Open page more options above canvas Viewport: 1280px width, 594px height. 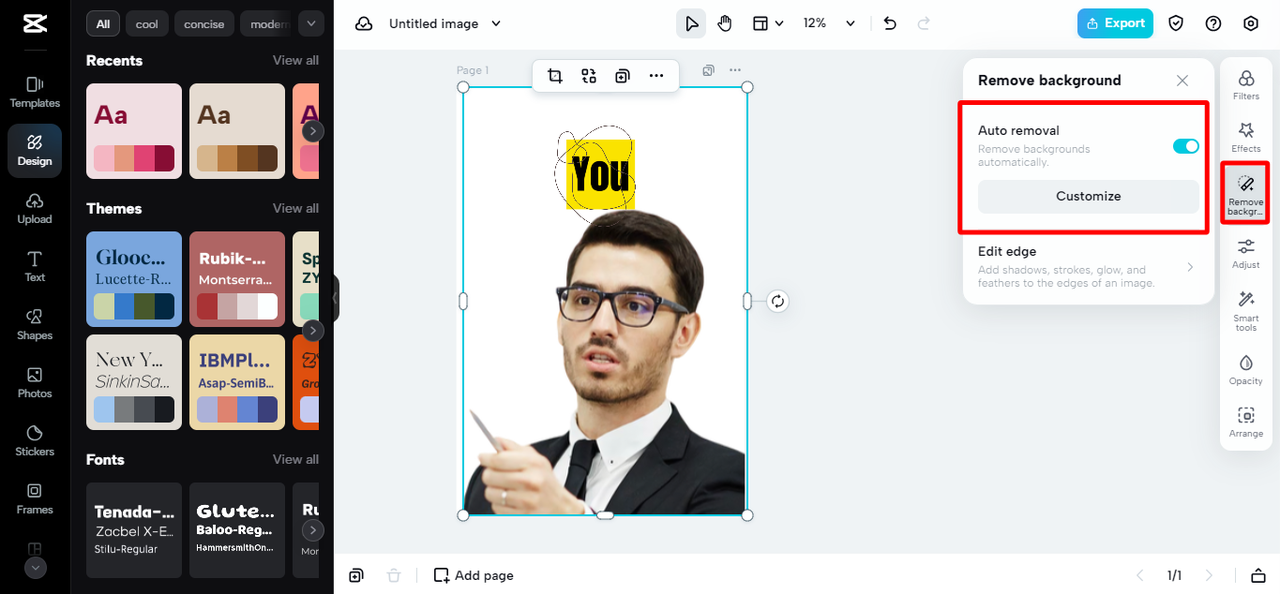coord(735,70)
